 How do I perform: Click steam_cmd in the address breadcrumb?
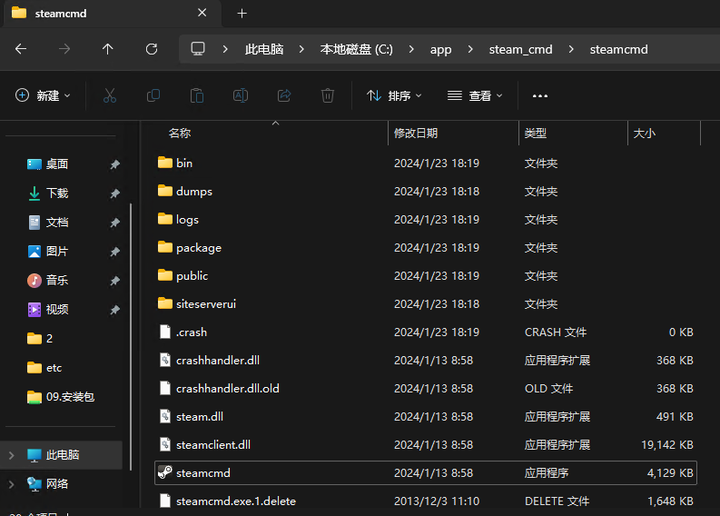click(520, 49)
